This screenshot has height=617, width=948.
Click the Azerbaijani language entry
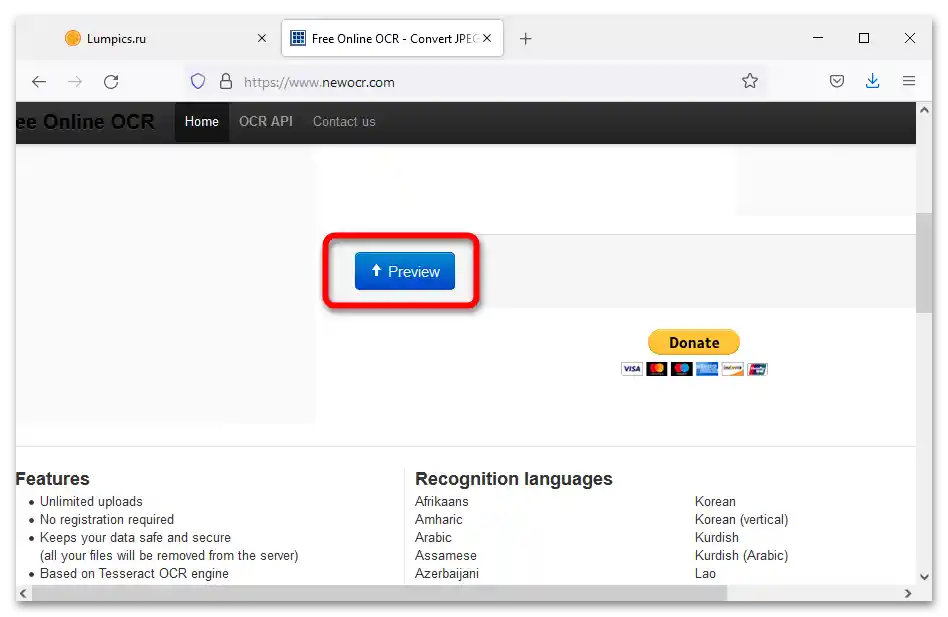[x=447, y=573]
